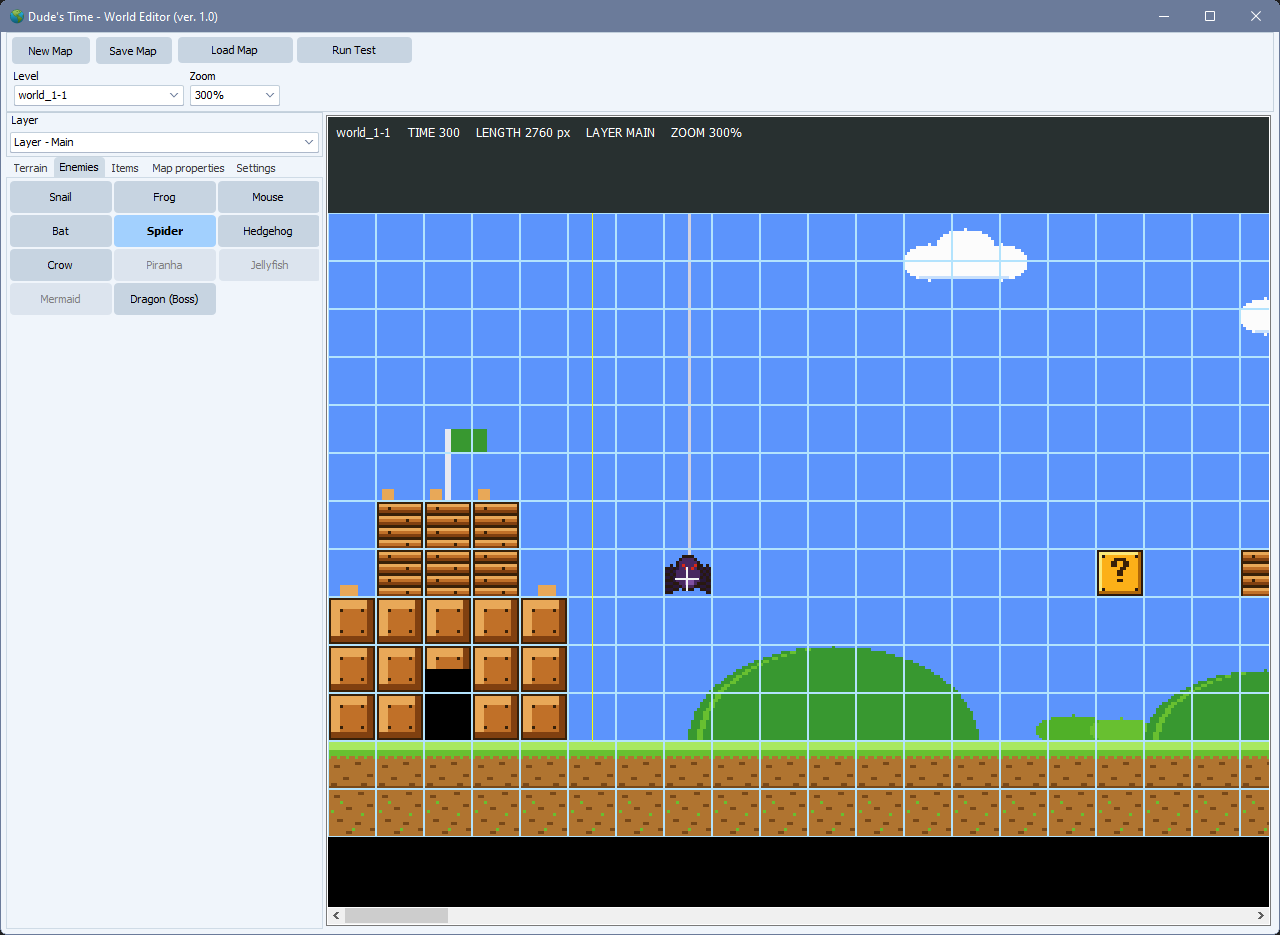Click the 'ZOOM 300%' status text

(706, 133)
